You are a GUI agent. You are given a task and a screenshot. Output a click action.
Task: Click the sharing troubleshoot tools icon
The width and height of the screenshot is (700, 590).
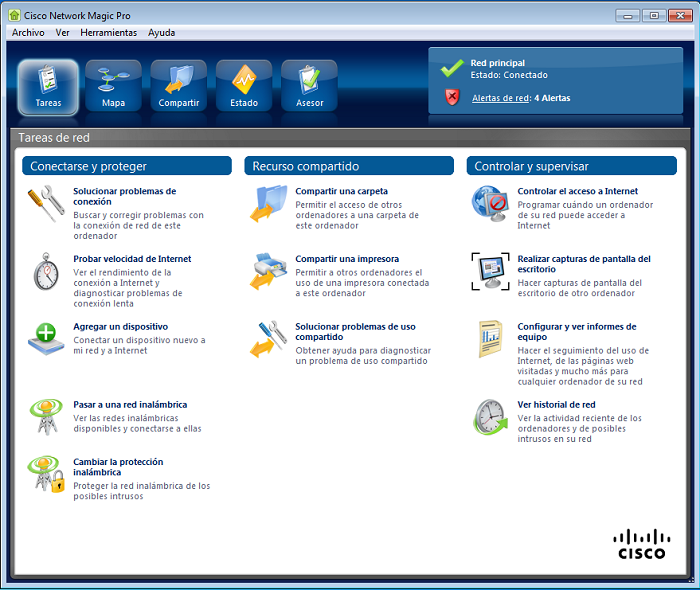(x=268, y=339)
